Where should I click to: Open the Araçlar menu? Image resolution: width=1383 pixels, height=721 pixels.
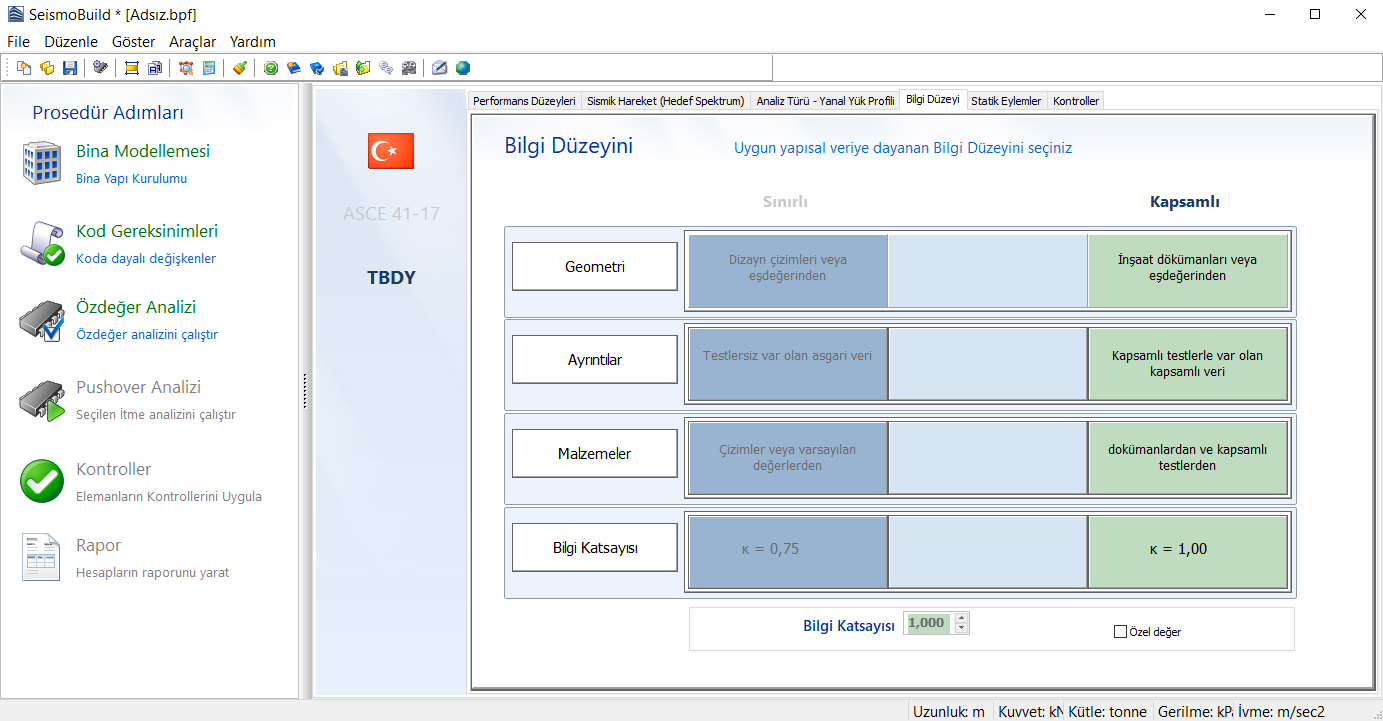[193, 42]
